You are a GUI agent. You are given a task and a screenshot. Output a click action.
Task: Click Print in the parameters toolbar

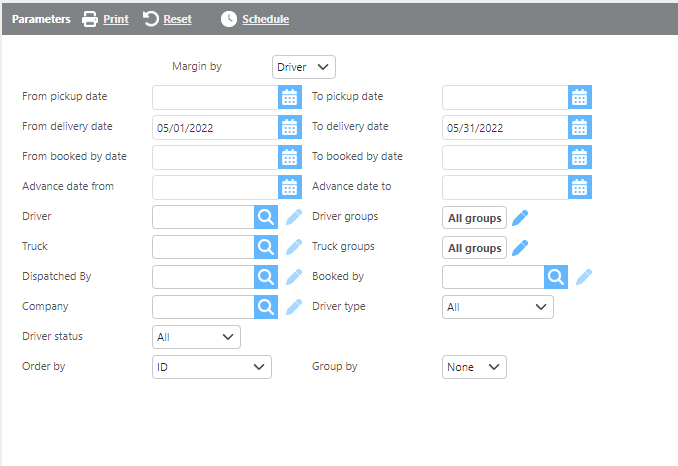[105, 19]
